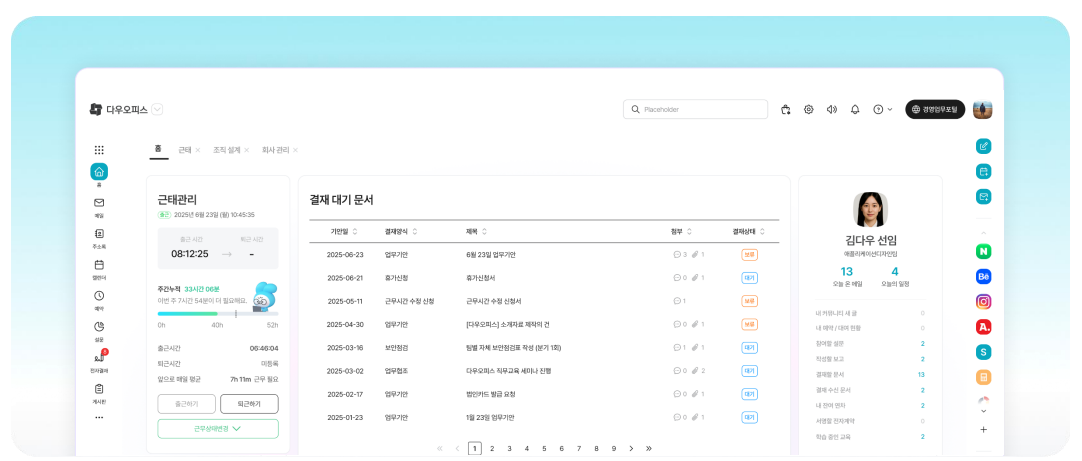Sort by 결재양식 column header arrows
Screen dimensions: 1082x461
tap(415, 231)
